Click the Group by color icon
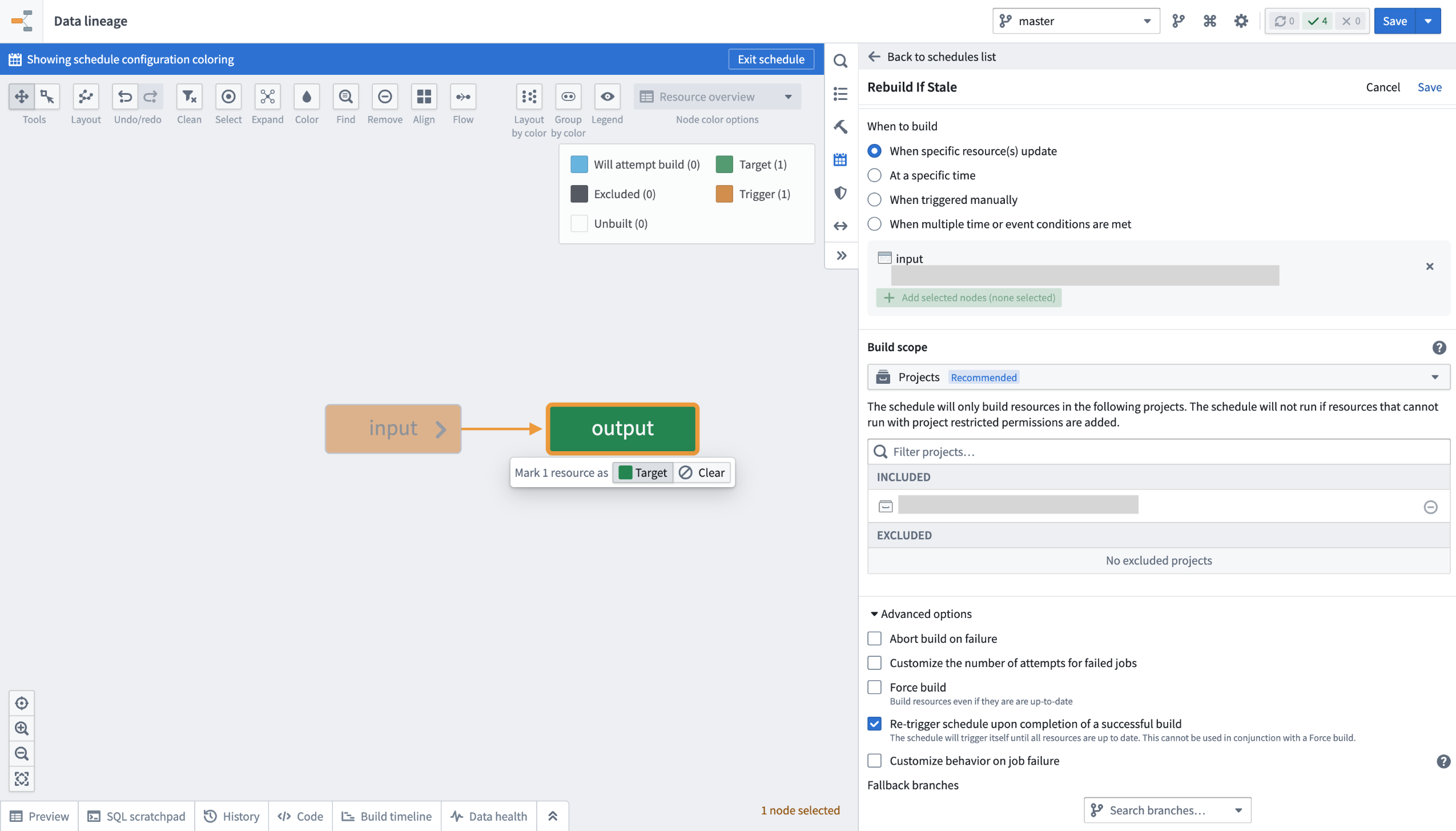 coord(567,97)
